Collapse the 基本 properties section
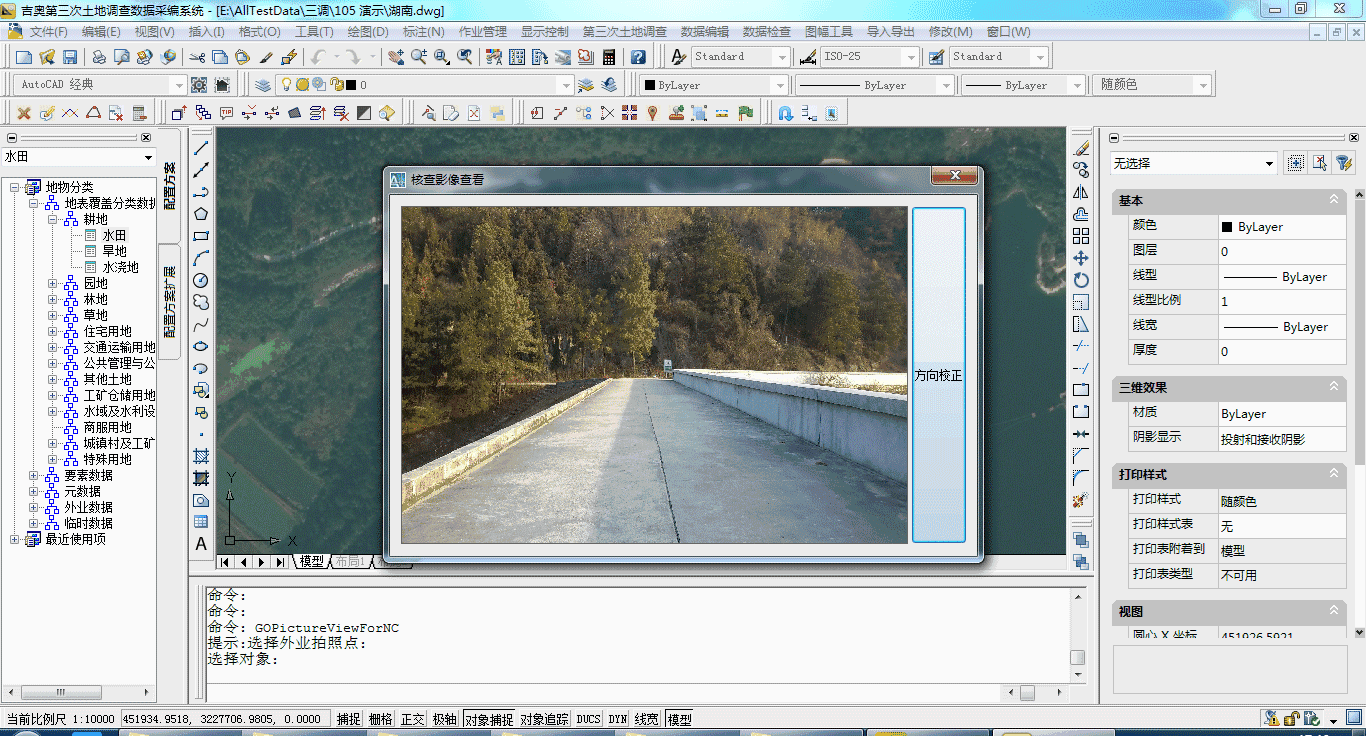This screenshot has width=1366, height=736. pyautogui.click(x=1334, y=200)
